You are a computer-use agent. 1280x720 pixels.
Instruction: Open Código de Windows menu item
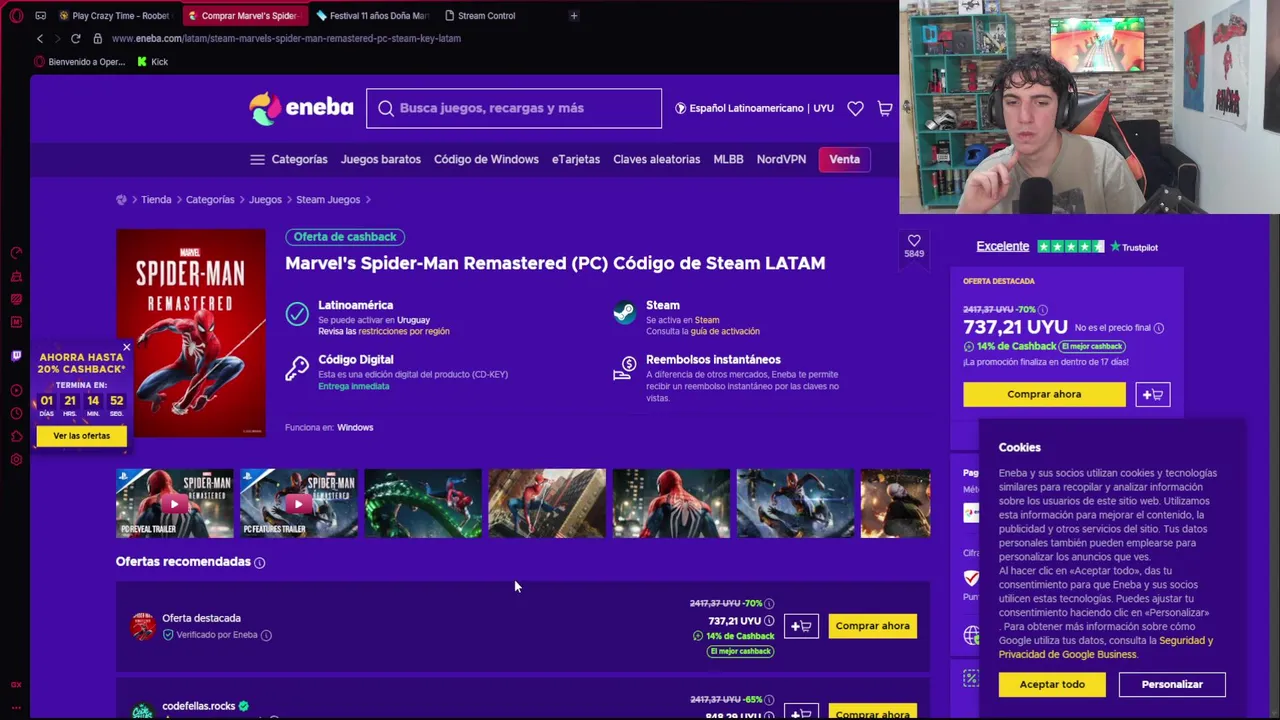point(486,159)
